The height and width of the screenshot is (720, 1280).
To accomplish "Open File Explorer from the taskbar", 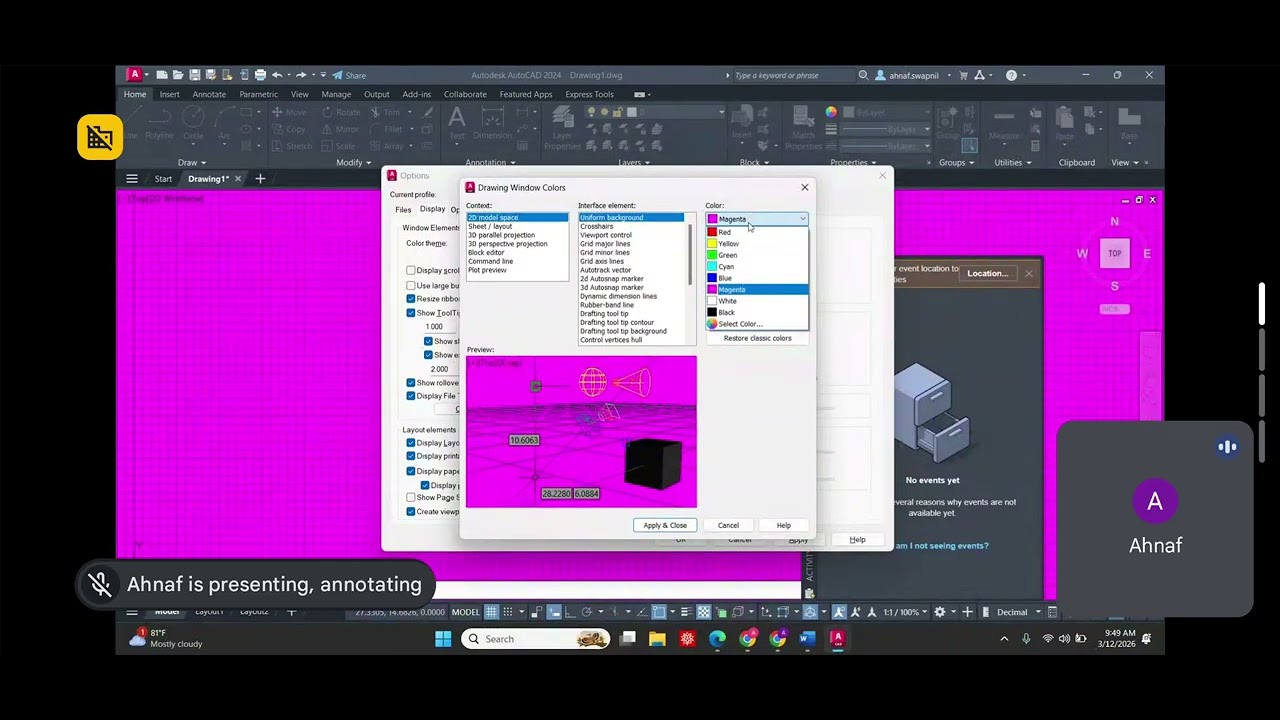I will (x=657, y=639).
